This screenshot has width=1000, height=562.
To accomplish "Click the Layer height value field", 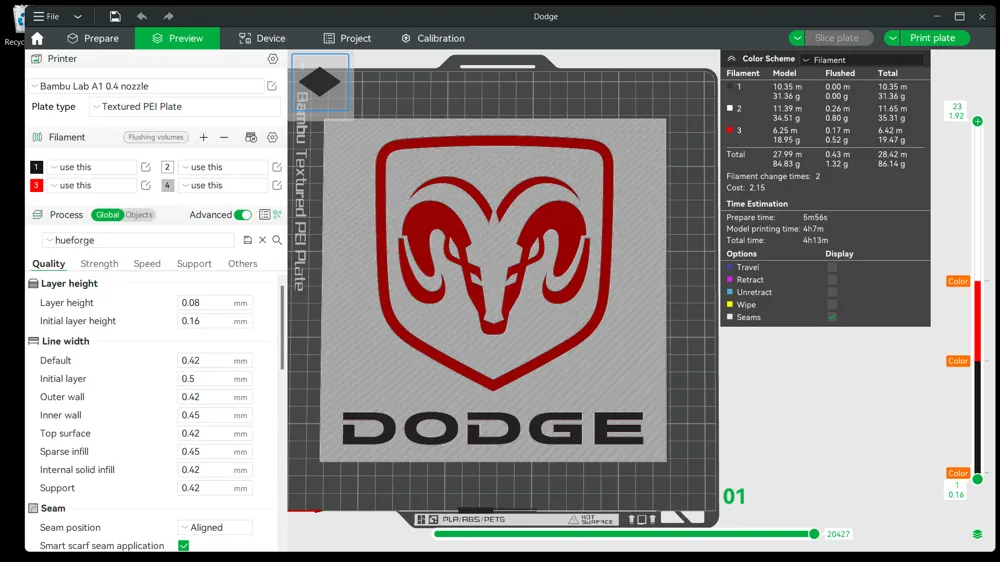I will [214, 303].
